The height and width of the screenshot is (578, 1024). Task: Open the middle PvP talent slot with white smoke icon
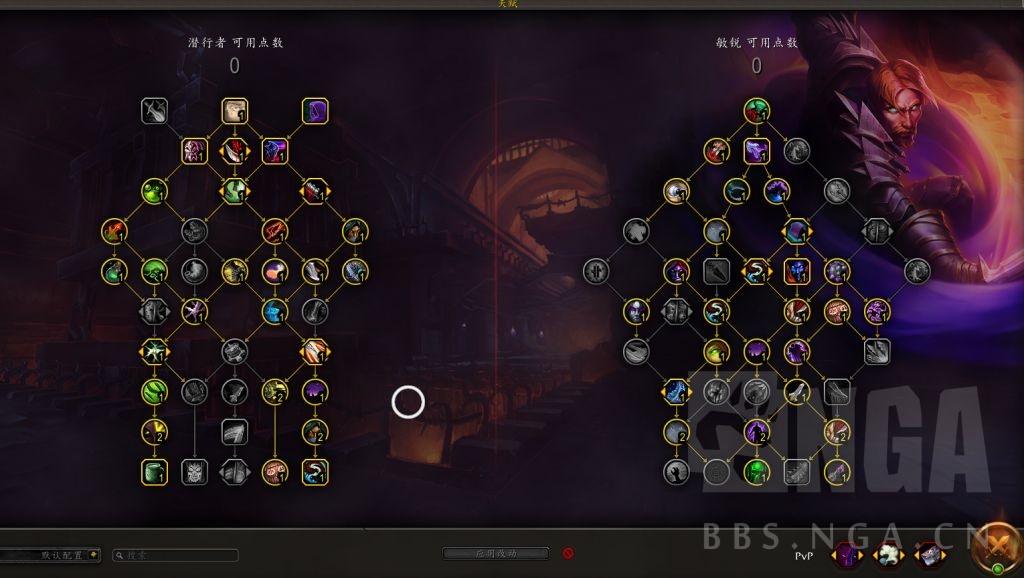tap(888, 555)
